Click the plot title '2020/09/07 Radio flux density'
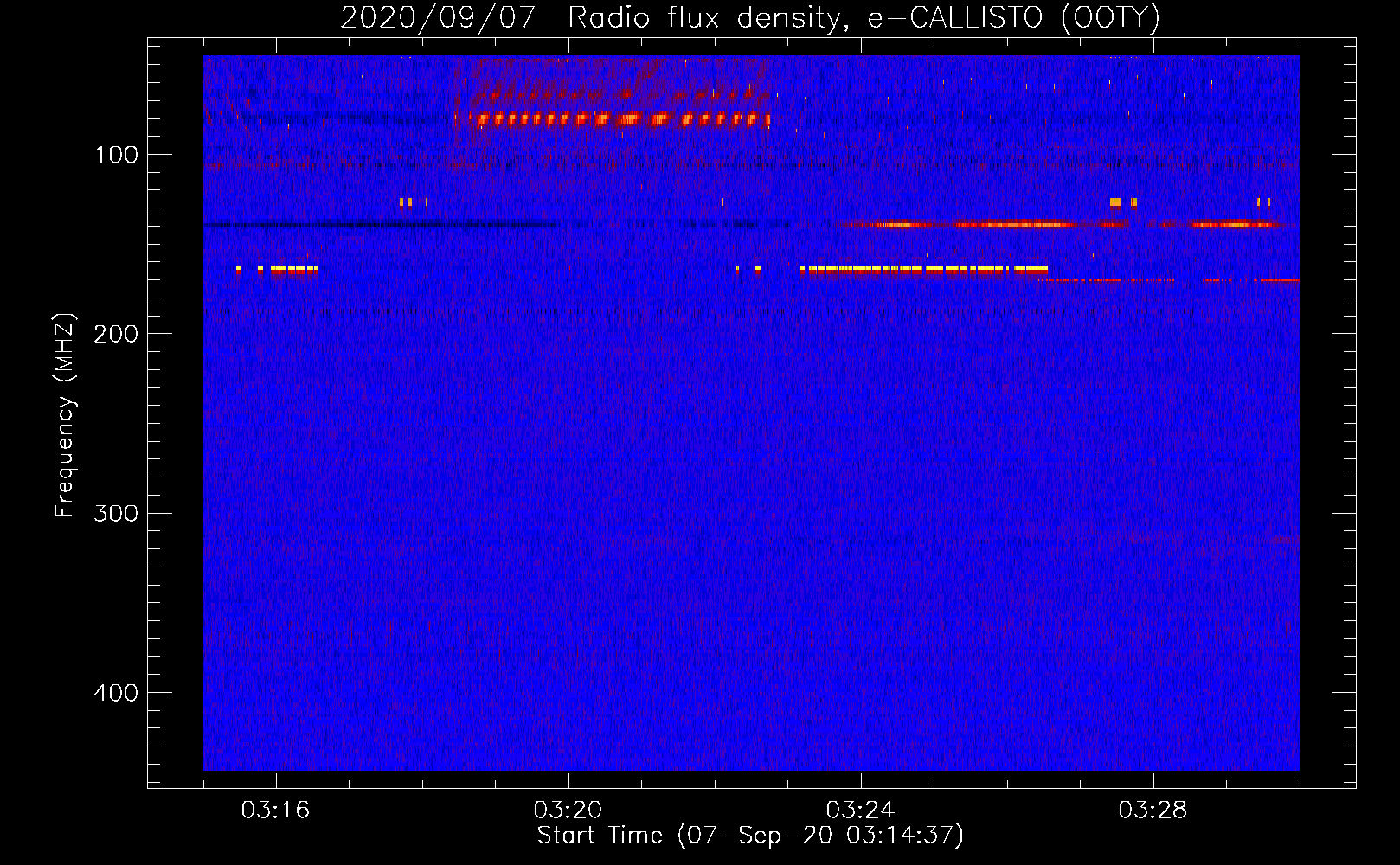This screenshot has height=865, width=1400. [x=750, y=17]
